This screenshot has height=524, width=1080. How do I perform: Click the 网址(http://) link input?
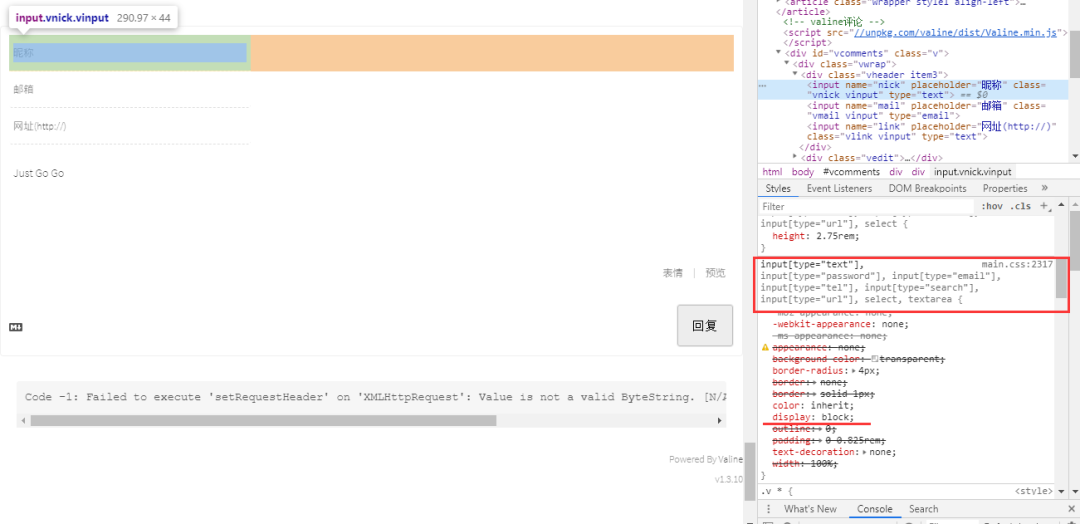click(129, 126)
